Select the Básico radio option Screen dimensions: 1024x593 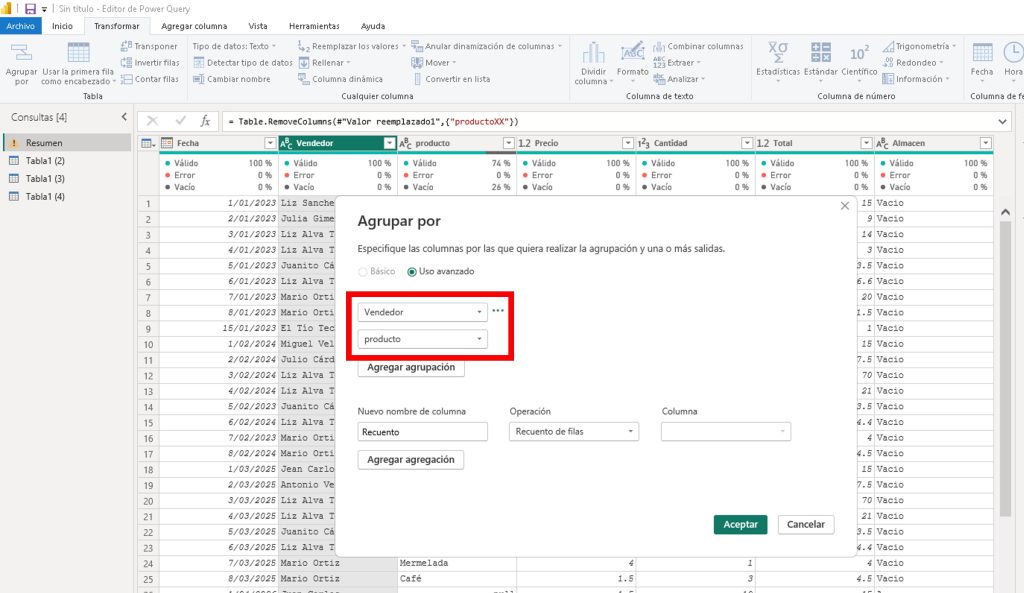[363, 272]
